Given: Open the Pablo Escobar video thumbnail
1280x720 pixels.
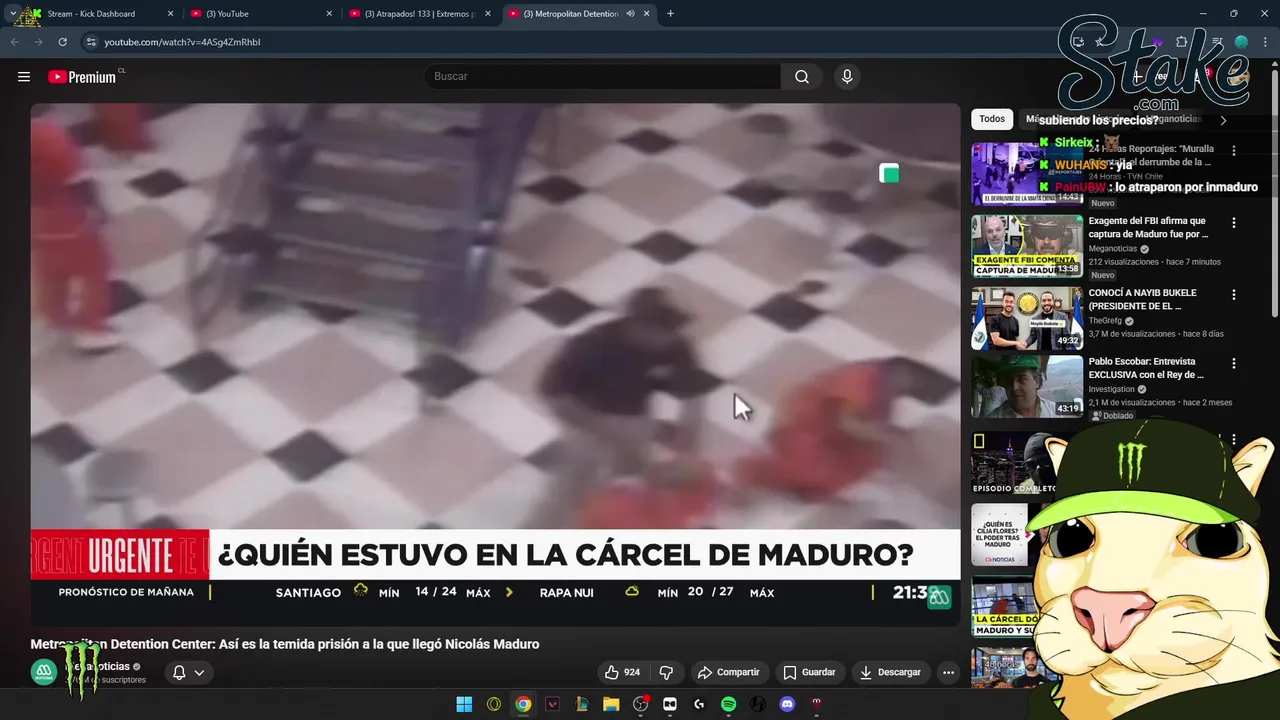Looking at the screenshot, I should [1027, 387].
